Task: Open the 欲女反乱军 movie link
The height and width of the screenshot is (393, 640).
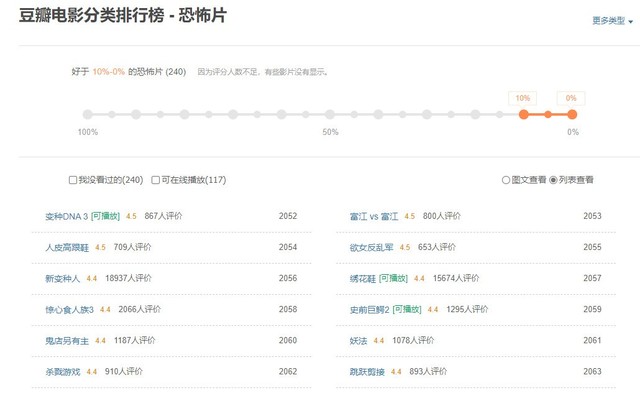Action: [x=371, y=247]
